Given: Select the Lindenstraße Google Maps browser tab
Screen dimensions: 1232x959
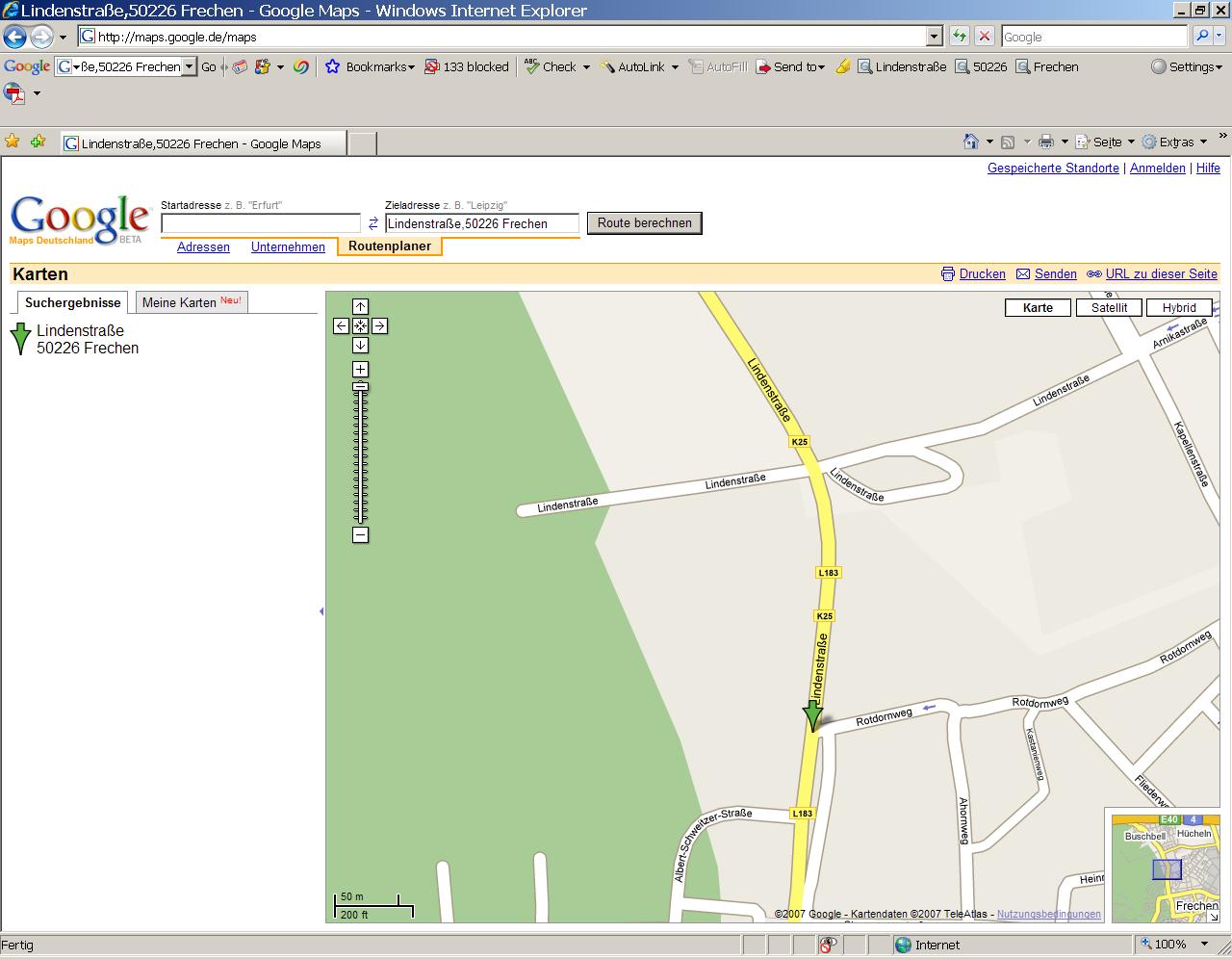Looking at the screenshot, I should pyautogui.click(x=202, y=143).
